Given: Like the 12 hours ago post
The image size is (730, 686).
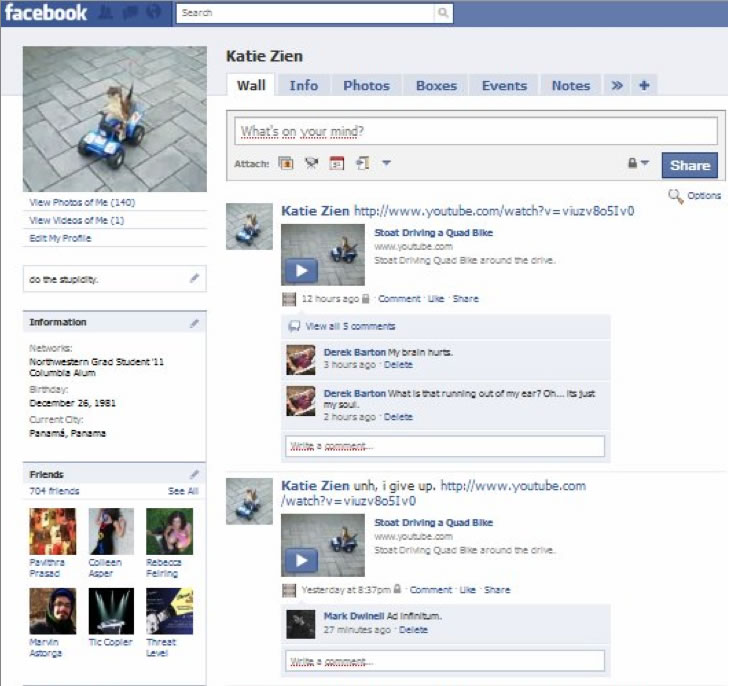Looking at the screenshot, I should pyautogui.click(x=436, y=299).
